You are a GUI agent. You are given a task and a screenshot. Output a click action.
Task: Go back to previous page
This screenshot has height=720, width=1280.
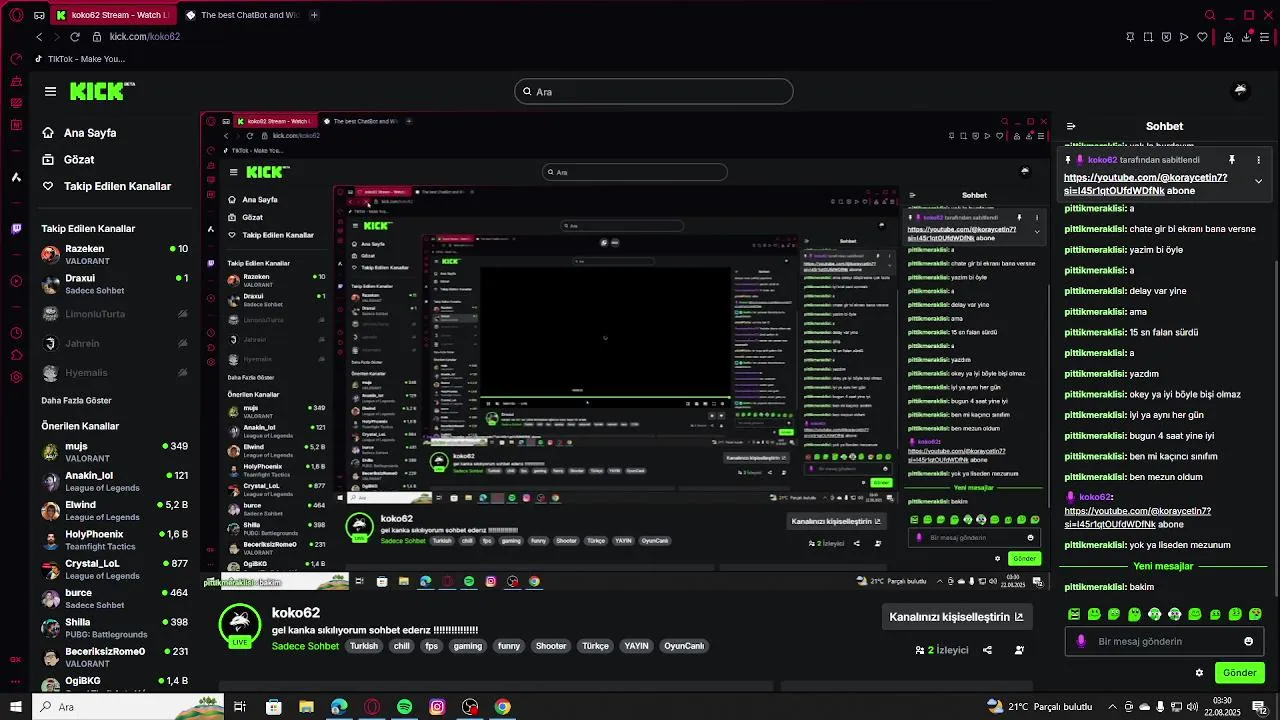pyautogui.click(x=39, y=37)
